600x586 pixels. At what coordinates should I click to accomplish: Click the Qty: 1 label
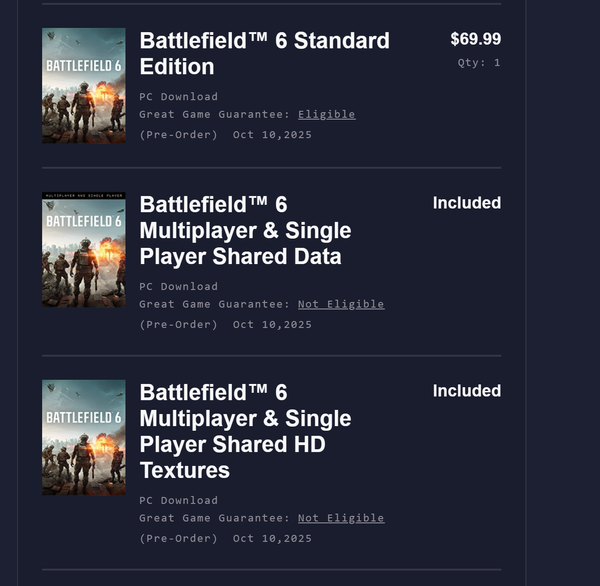click(479, 63)
